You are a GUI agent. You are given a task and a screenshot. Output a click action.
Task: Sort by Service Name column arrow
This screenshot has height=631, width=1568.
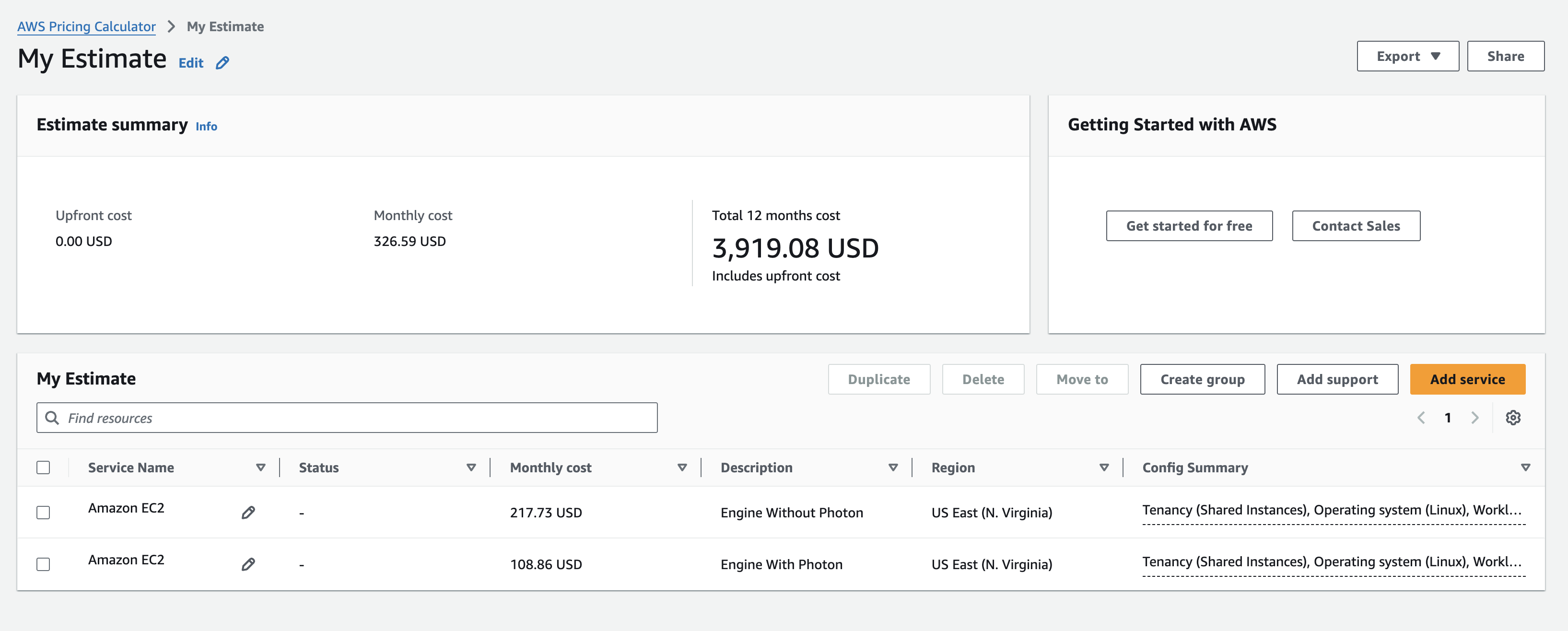click(x=260, y=467)
